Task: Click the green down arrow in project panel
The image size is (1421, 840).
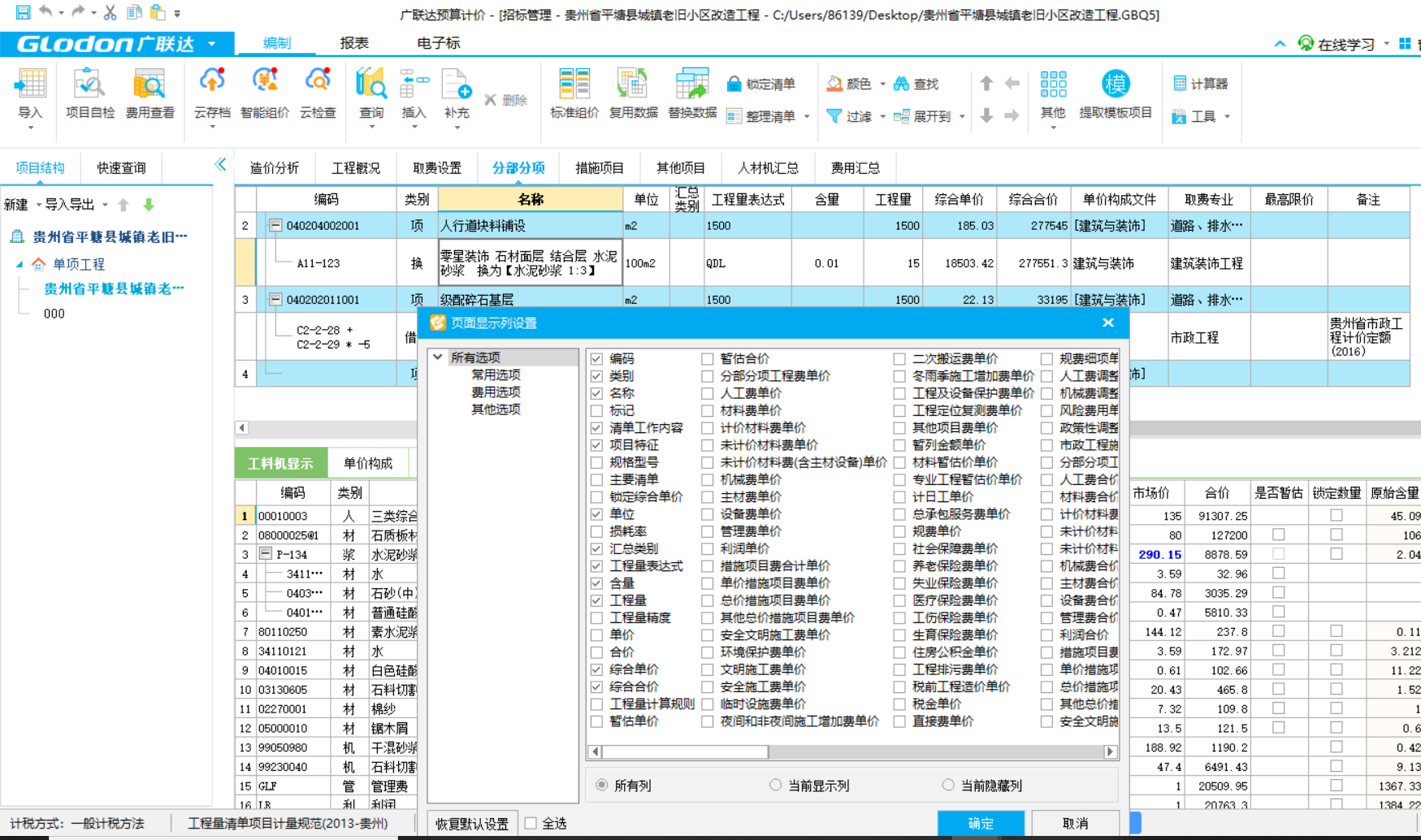Action: [149, 205]
